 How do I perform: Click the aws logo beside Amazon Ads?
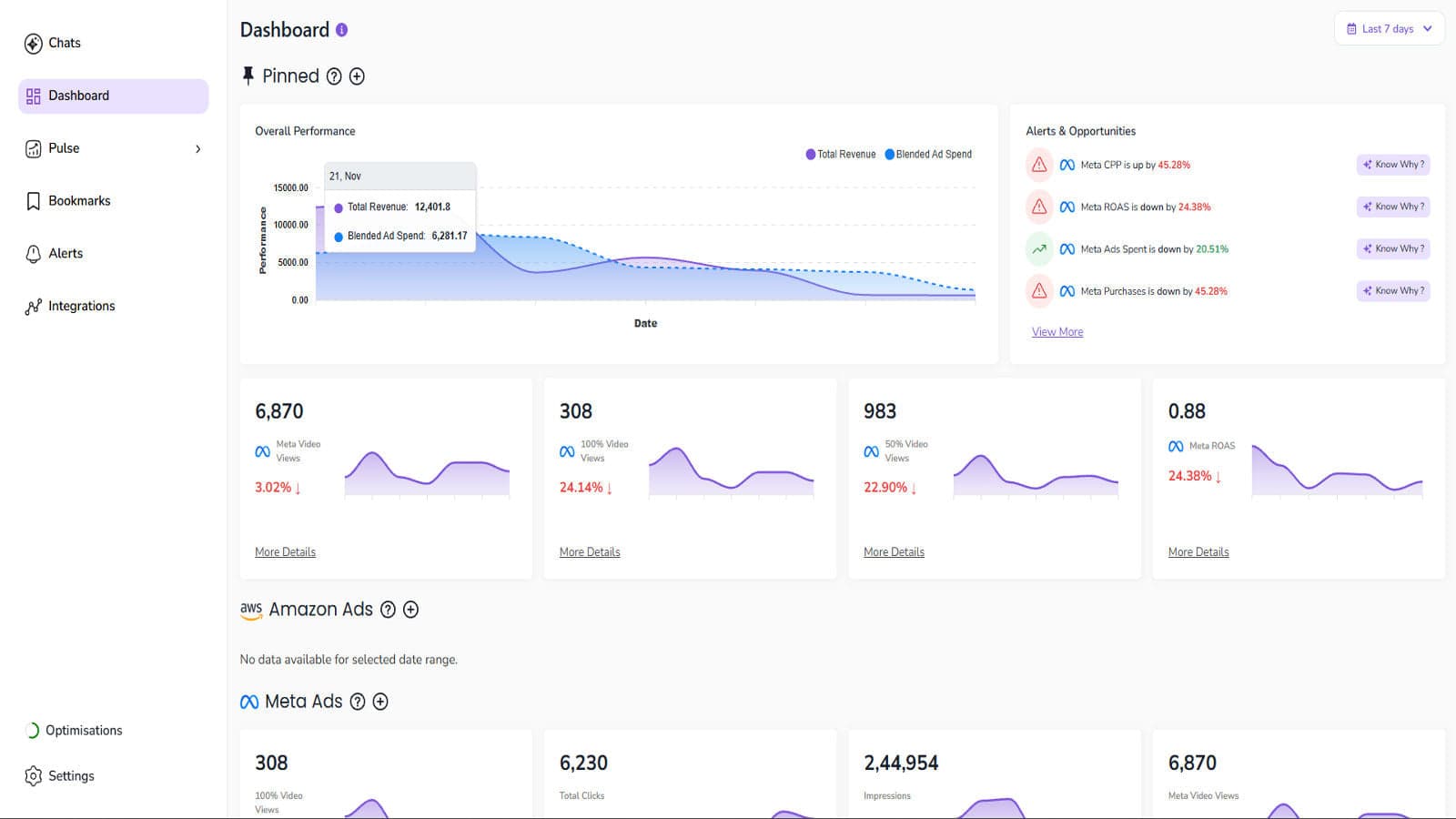coord(251,610)
